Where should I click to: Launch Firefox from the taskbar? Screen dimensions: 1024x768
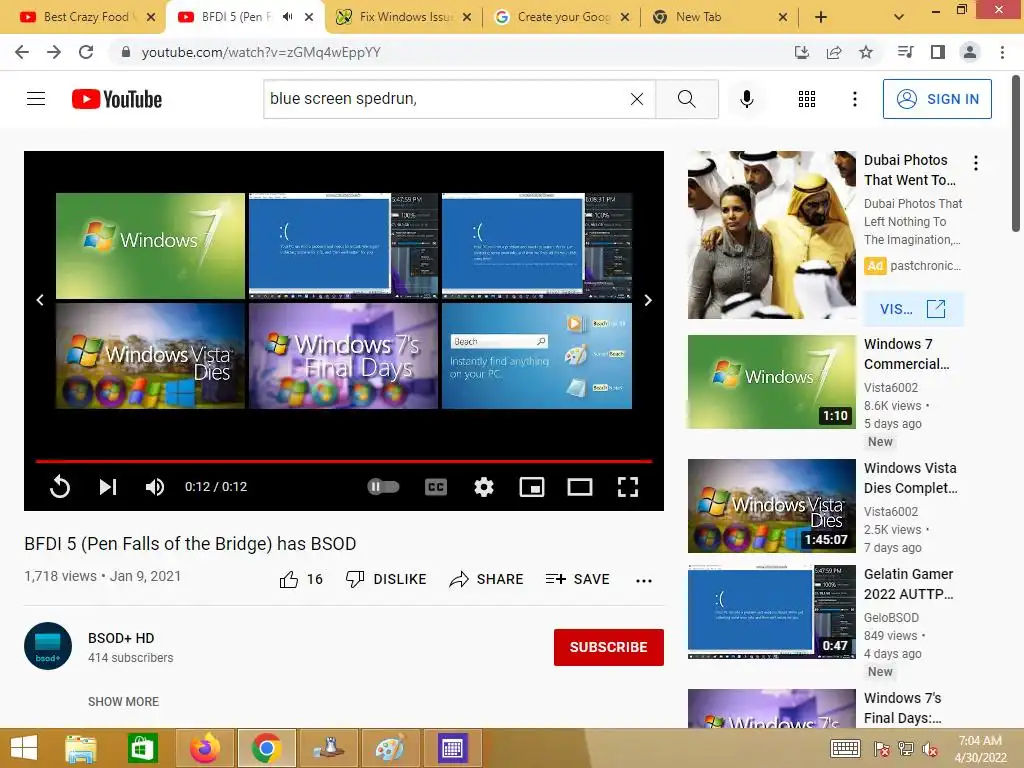click(x=205, y=748)
